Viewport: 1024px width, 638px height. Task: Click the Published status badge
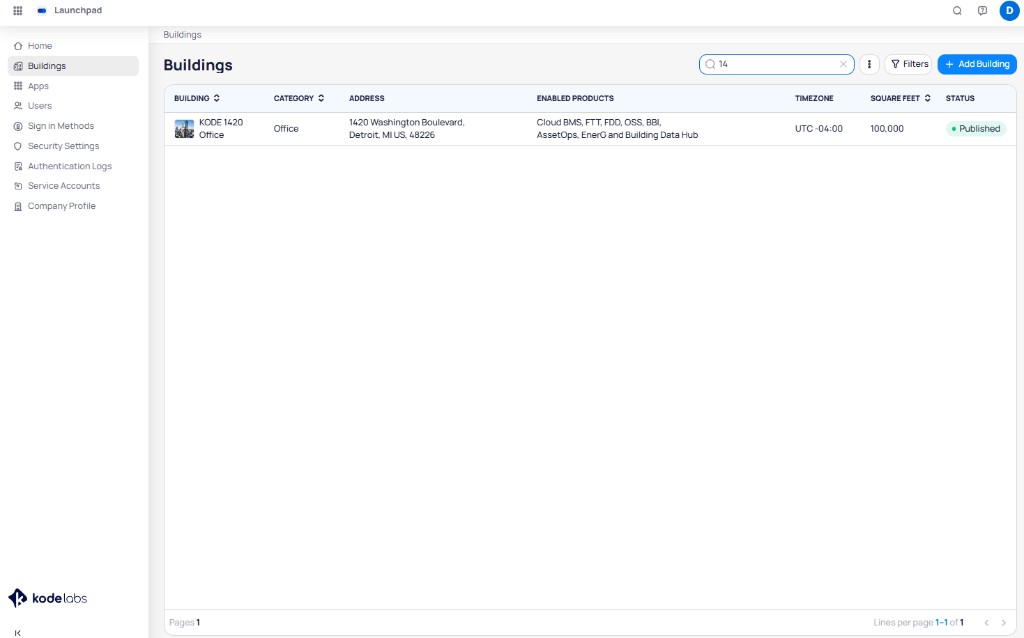pos(976,129)
